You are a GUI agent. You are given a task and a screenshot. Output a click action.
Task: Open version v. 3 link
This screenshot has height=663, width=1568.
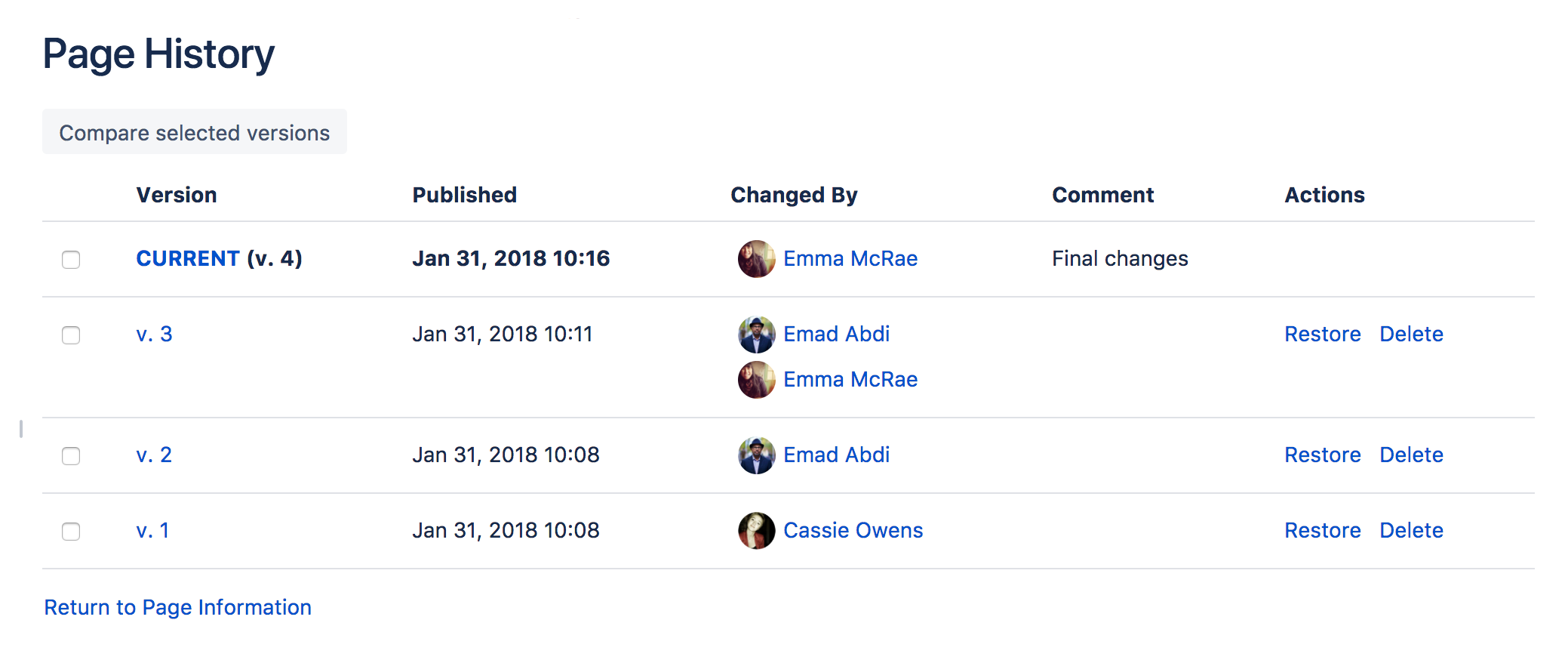154,334
